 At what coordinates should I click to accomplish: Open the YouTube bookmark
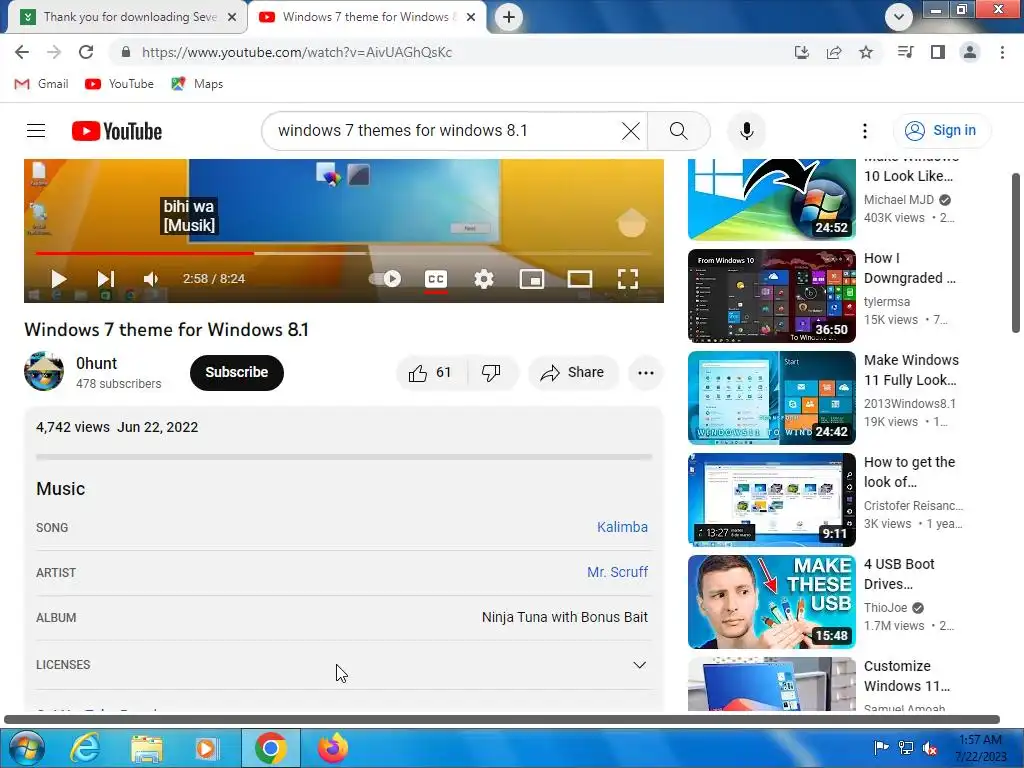click(x=120, y=84)
